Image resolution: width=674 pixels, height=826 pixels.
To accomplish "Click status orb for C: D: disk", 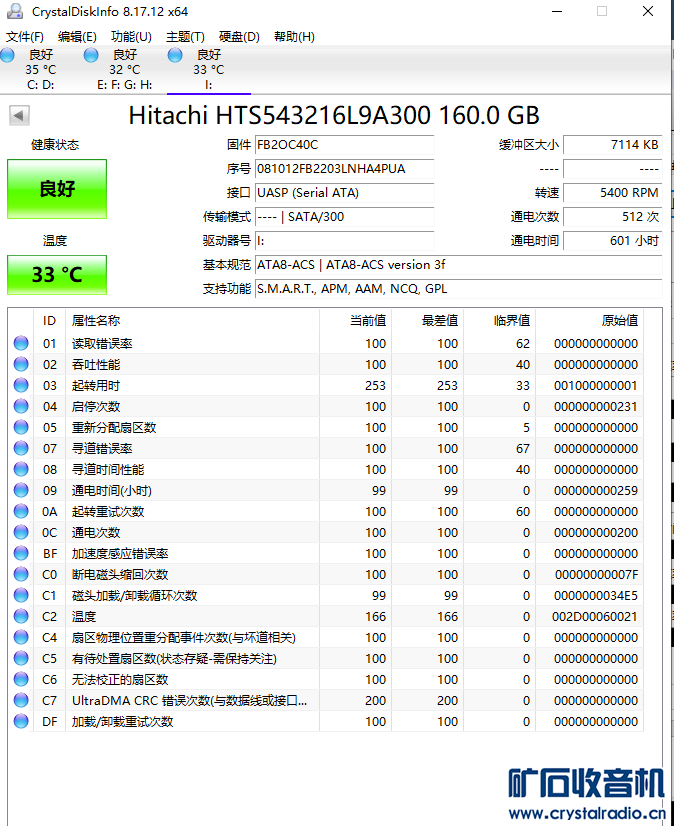I will pos(7,55).
